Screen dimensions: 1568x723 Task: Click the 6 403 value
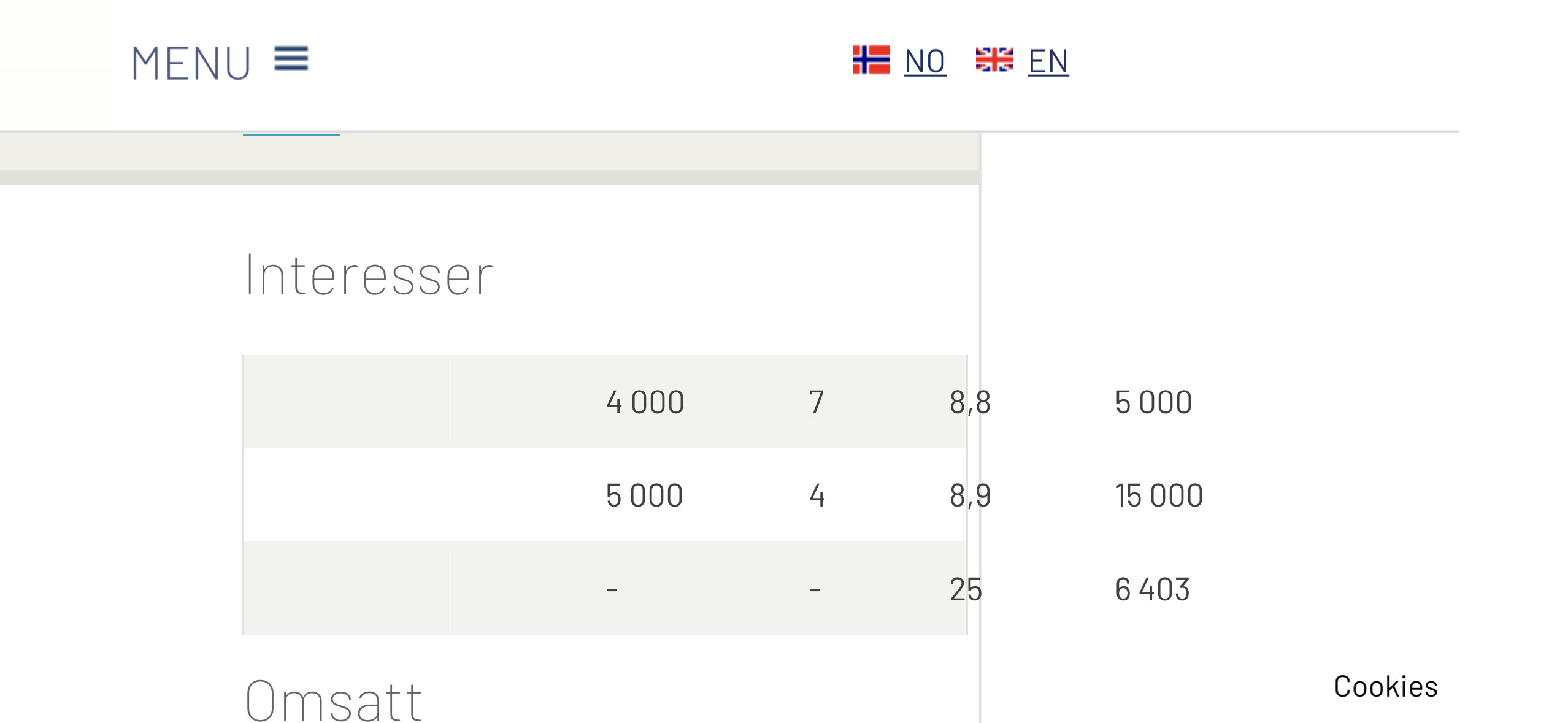[x=1152, y=589]
